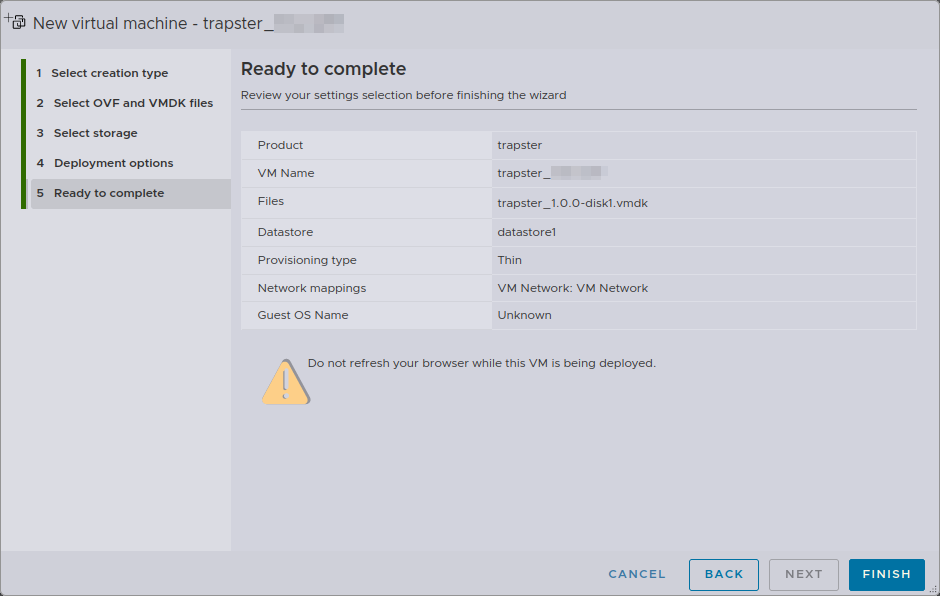Click the greyed-out Next button
The width and height of the screenshot is (940, 596).
[803, 574]
